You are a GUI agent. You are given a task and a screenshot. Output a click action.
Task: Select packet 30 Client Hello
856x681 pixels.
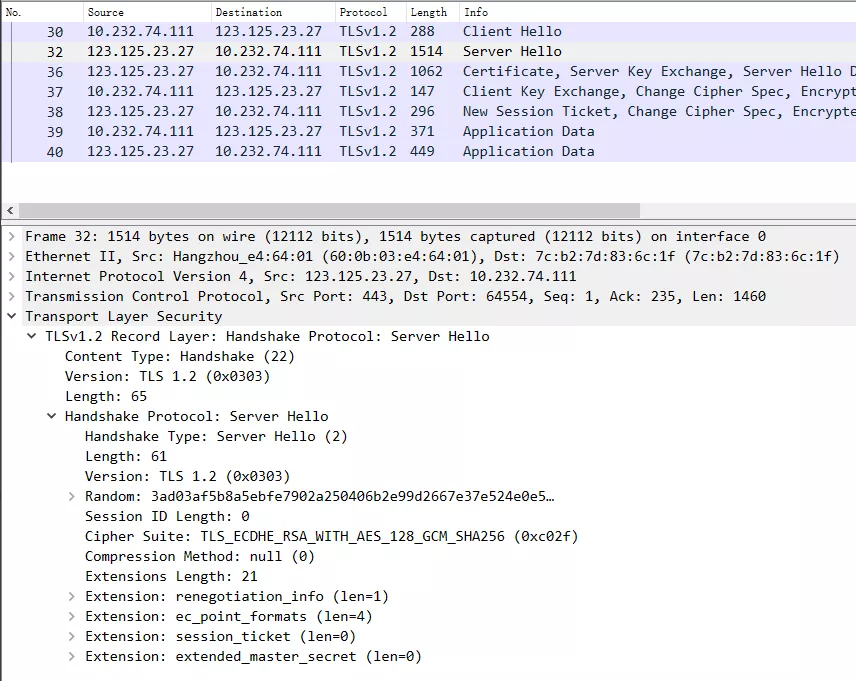[x=429, y=32]
